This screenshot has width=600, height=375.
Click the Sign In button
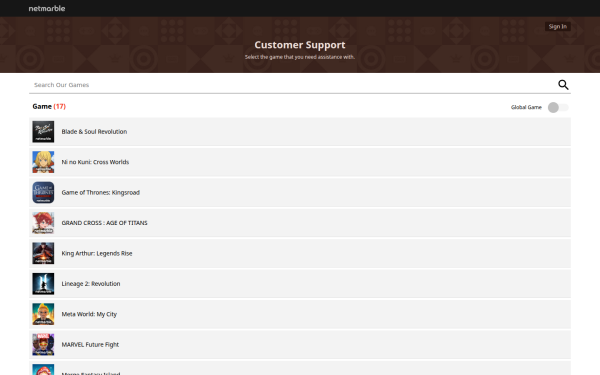click(558, 26)
